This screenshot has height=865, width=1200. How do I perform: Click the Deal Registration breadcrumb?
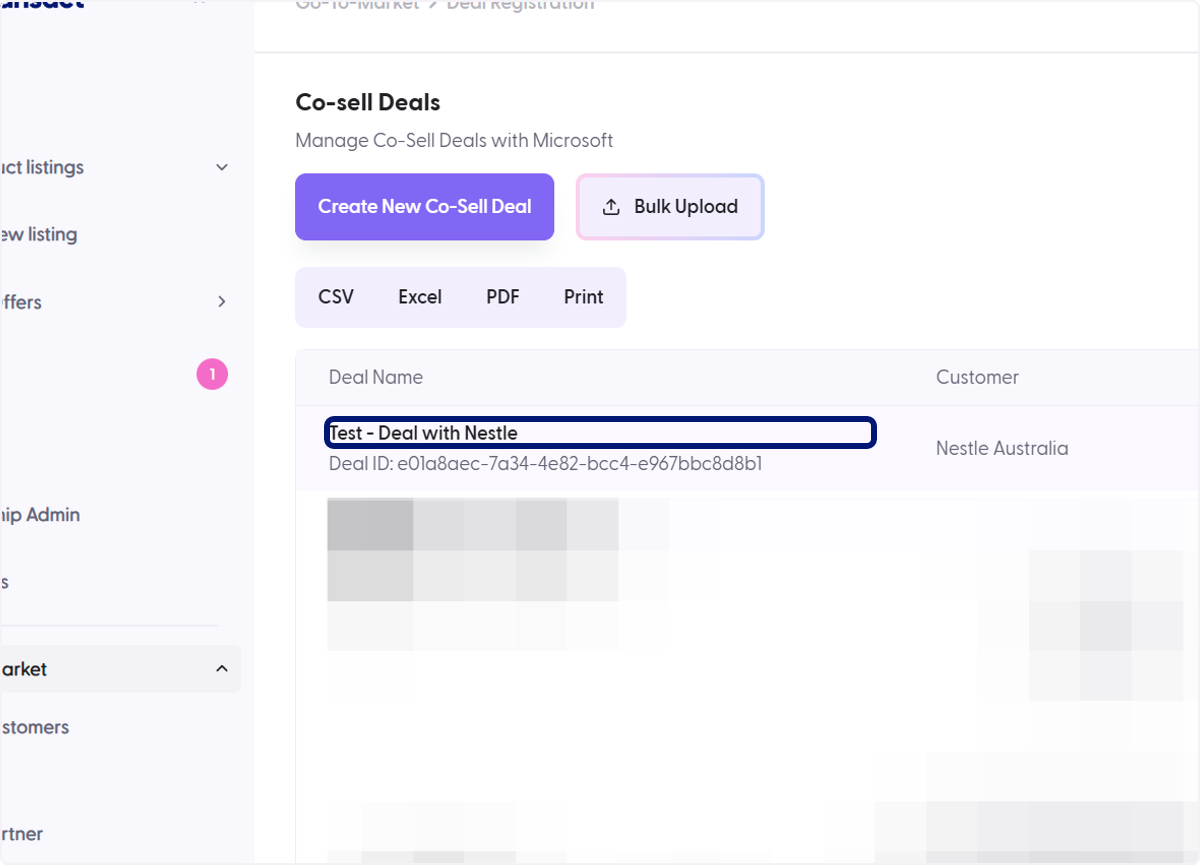pos(520,5)
